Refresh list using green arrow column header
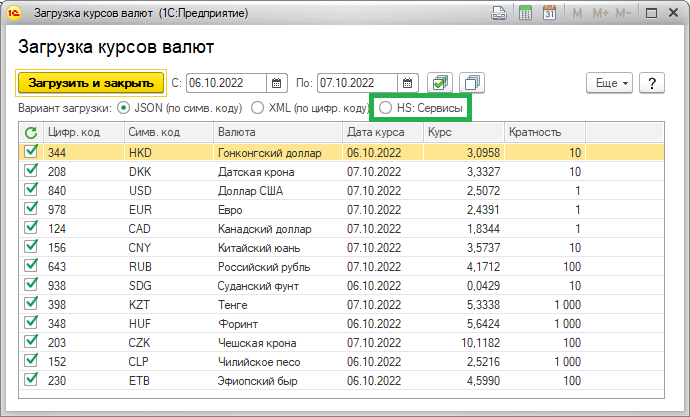The image size is (690, 417). [31, 132]
